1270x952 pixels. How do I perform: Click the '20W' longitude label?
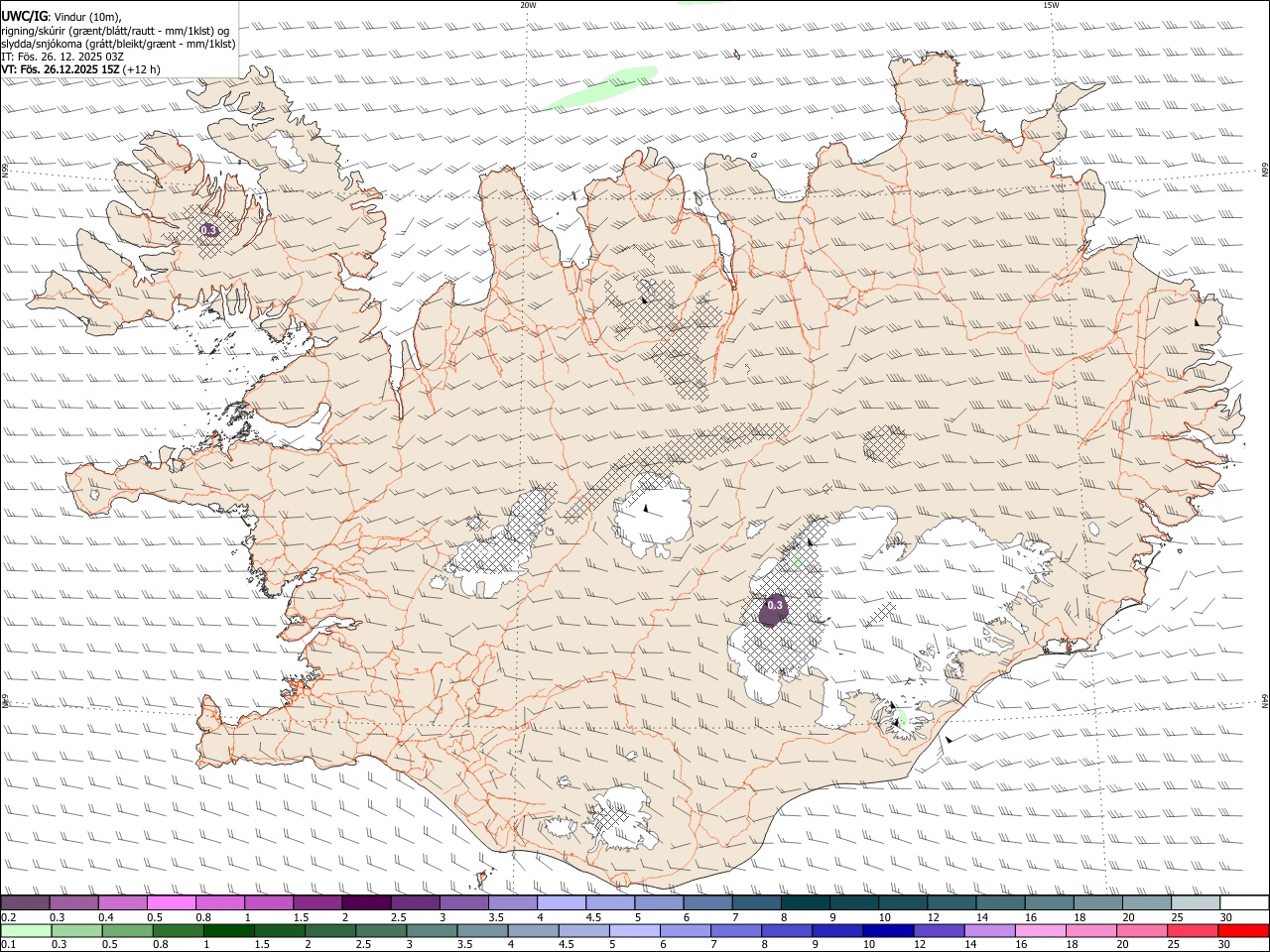528,5
